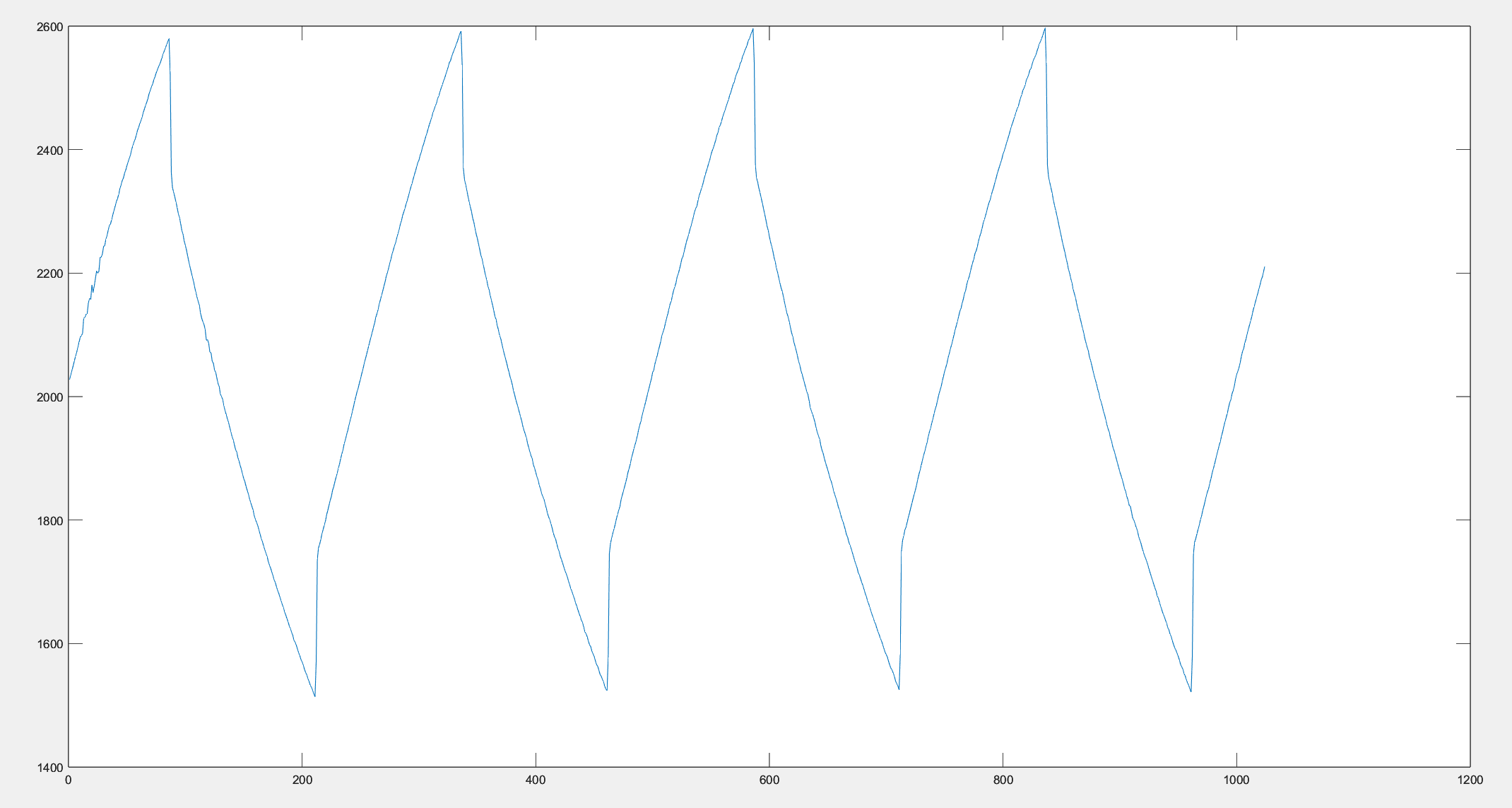Click the 400 x-axis tick label
Image resolution: width=1512 pixels, height=808 pixels.
(x=536, y=780)
